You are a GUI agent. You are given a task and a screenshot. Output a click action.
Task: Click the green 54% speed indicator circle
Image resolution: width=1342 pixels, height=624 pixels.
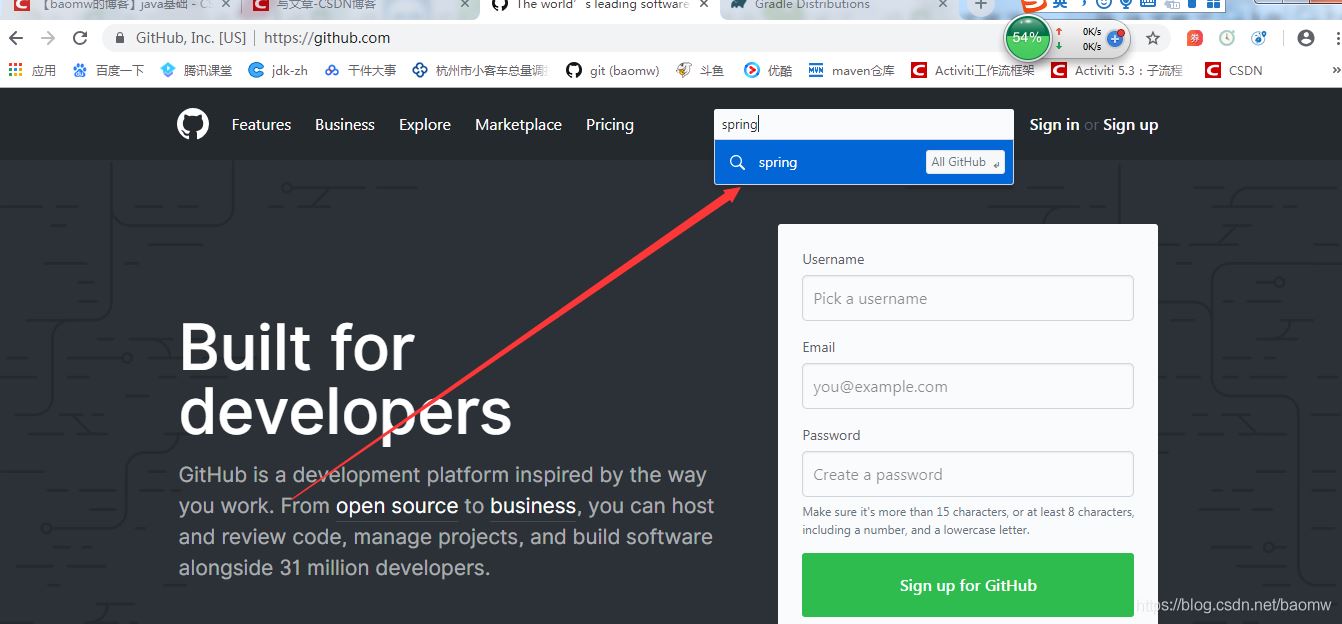pyautogui.click(x=1027, y=38)
